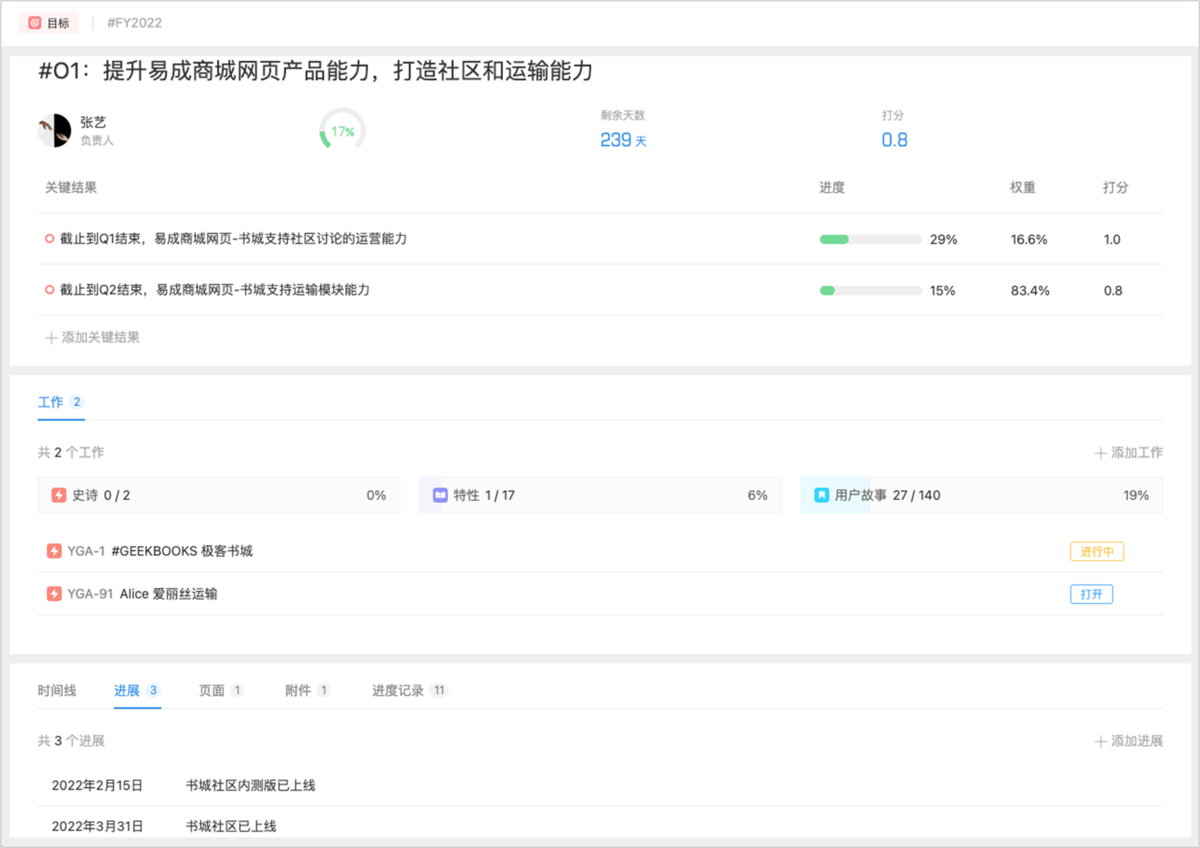This screenshot has height=848, width=1200.
Task: Click the epic icon beside YGA-1
Action: 55,551
